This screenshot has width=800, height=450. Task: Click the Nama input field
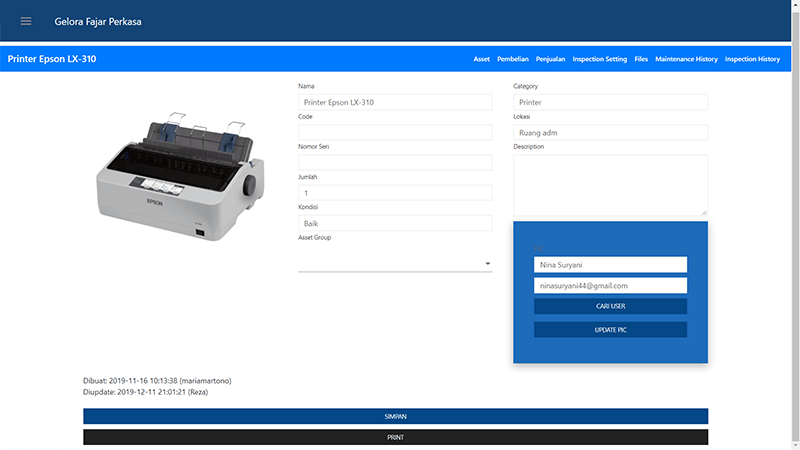(x=395, y=102)
